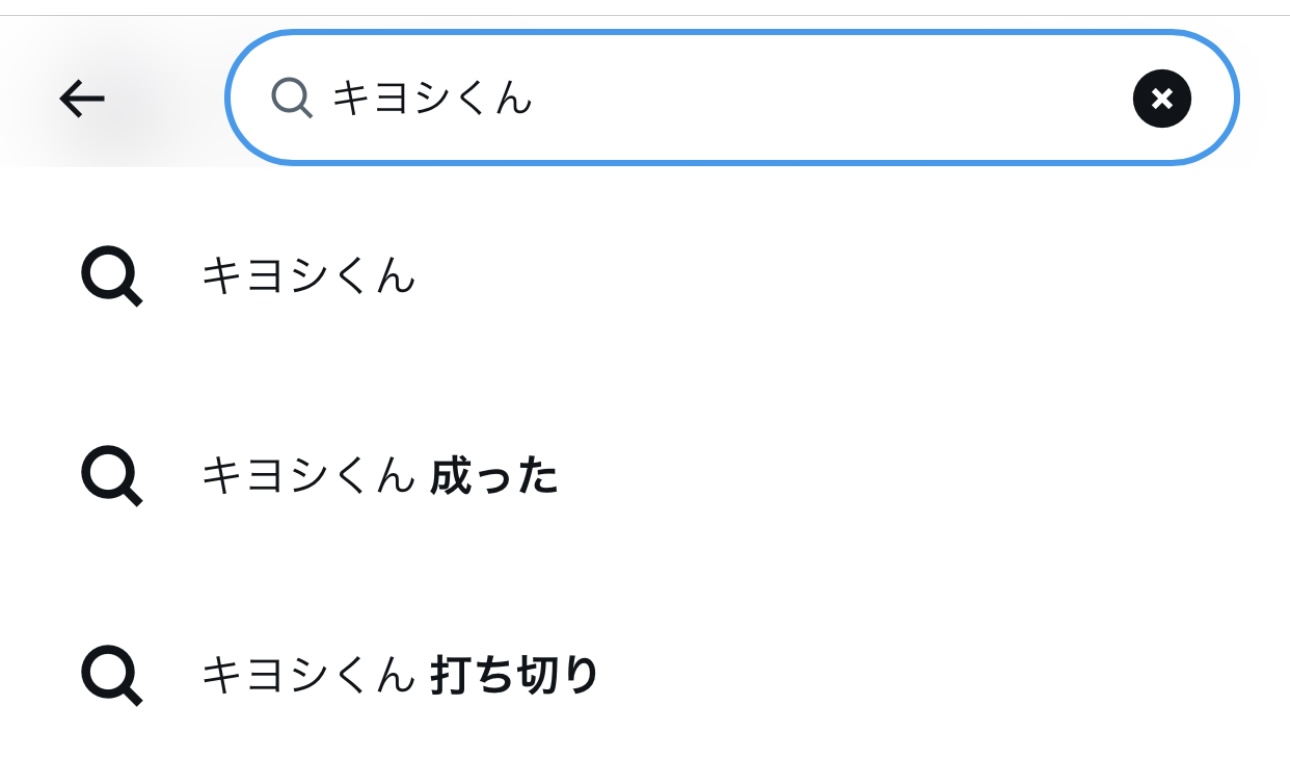
Task: Click the bold 打ち切り completion text
Action: point(514,676)
